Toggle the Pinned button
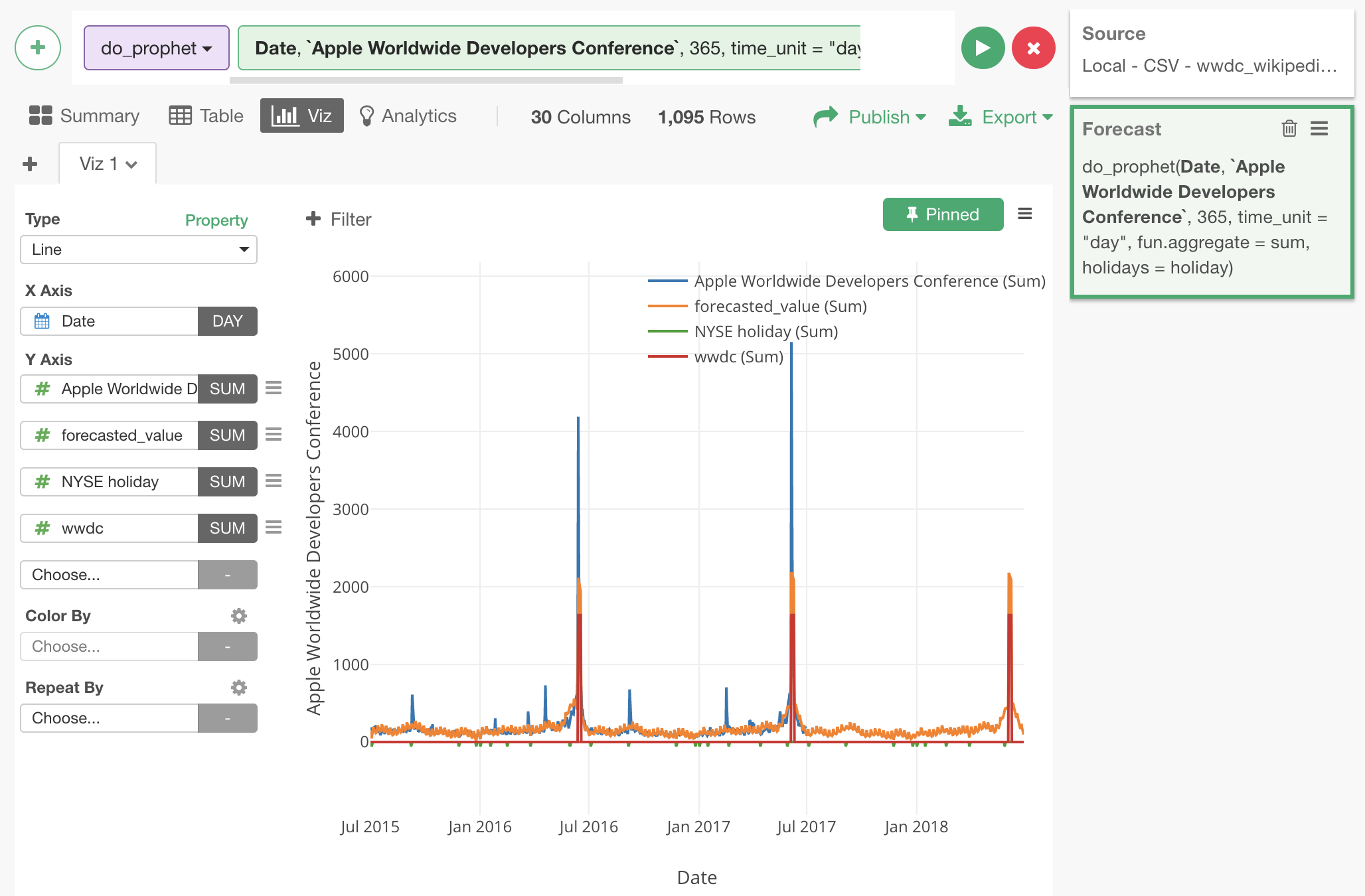This screenshot has height=896, width=1365. point(943,214)
